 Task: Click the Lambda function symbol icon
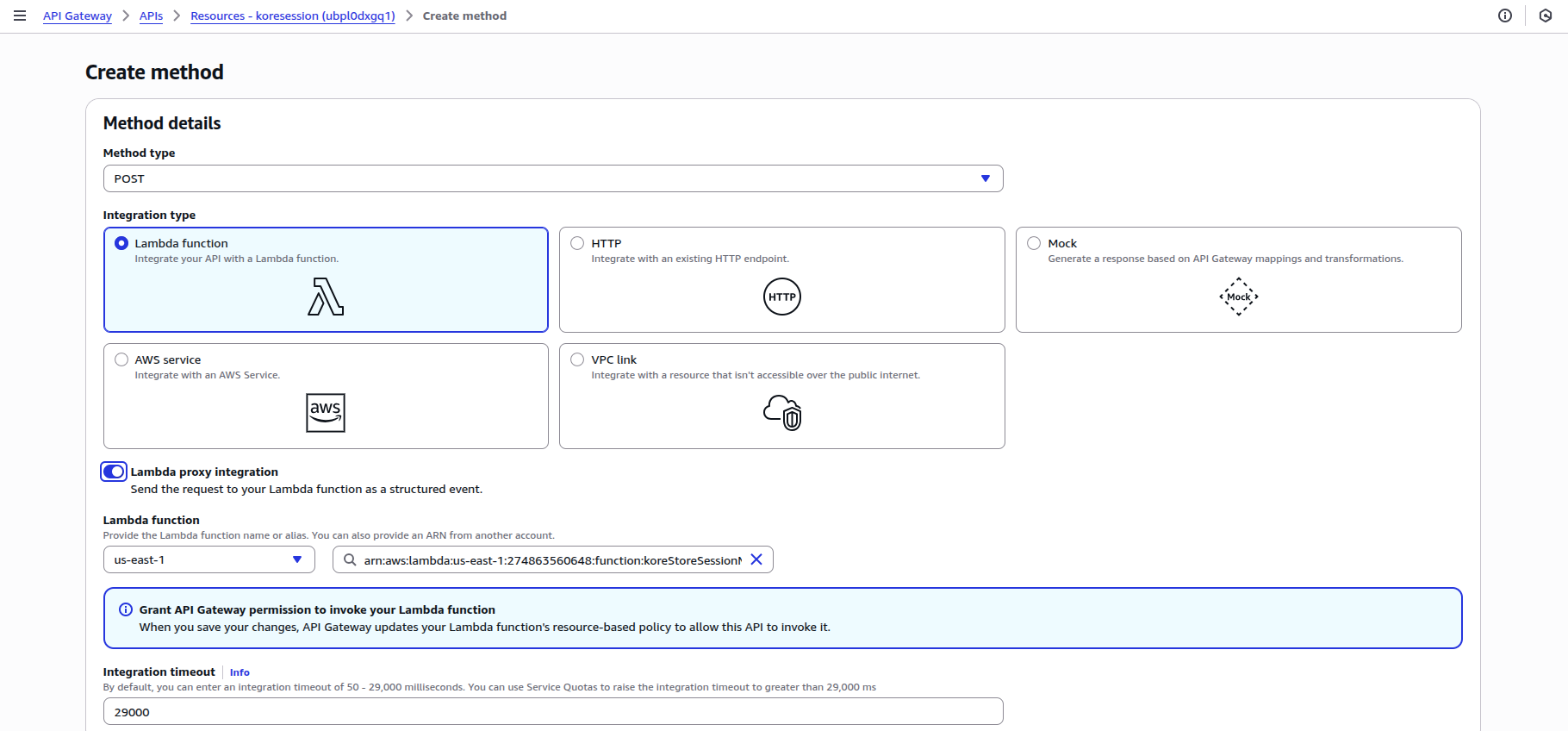pos(326,297)
